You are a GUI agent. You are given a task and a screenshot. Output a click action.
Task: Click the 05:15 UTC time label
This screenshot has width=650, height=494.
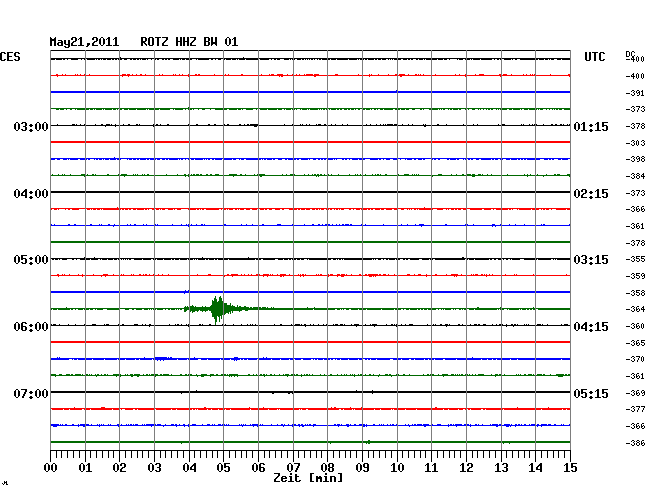coord(591,393)
